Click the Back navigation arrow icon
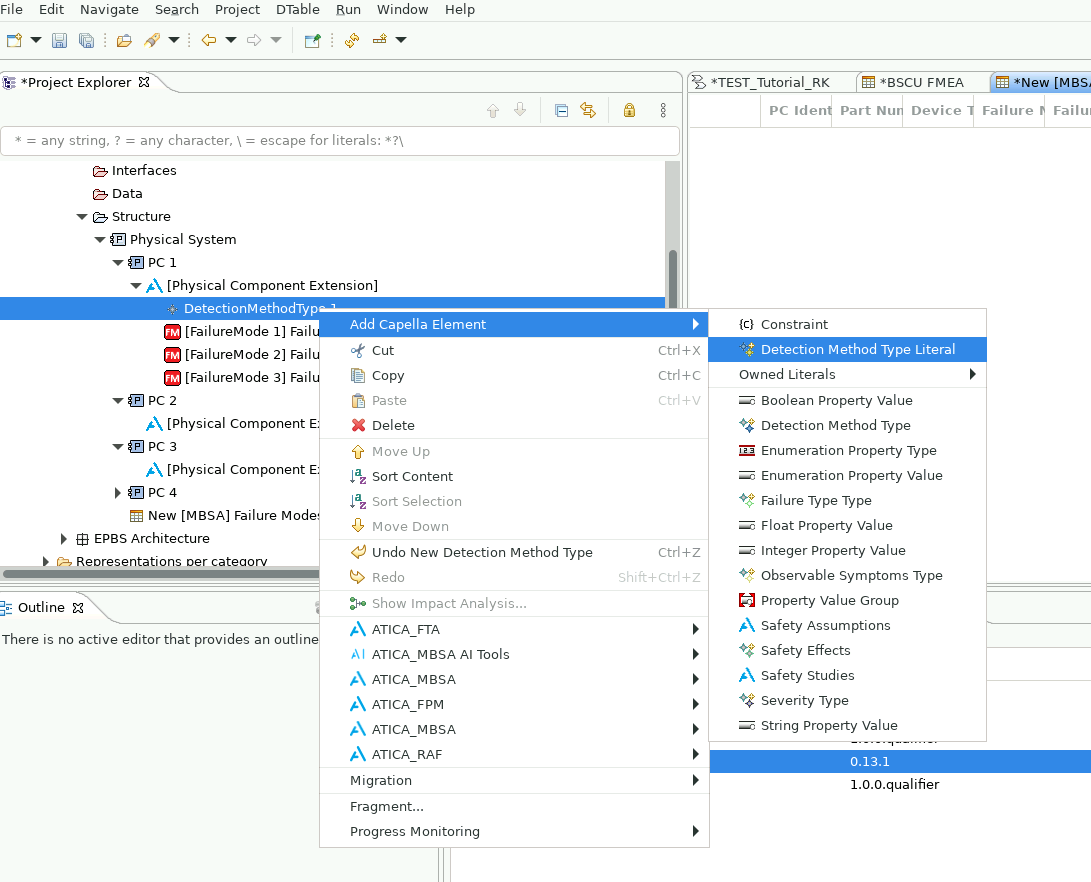The height and width of the screenshot is (882, 1091). click(209, 40)
